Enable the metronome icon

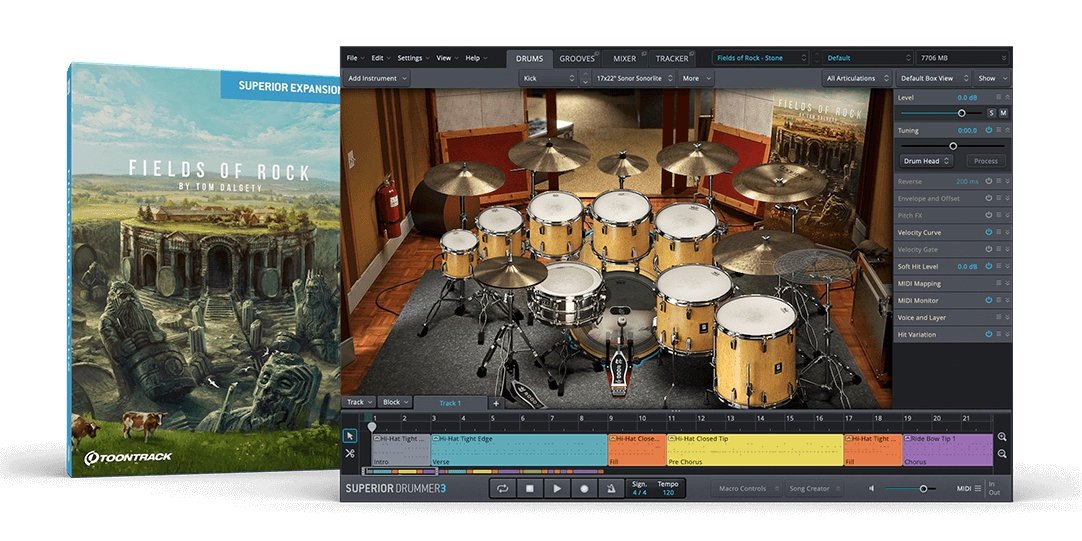[x=611, y=489]
